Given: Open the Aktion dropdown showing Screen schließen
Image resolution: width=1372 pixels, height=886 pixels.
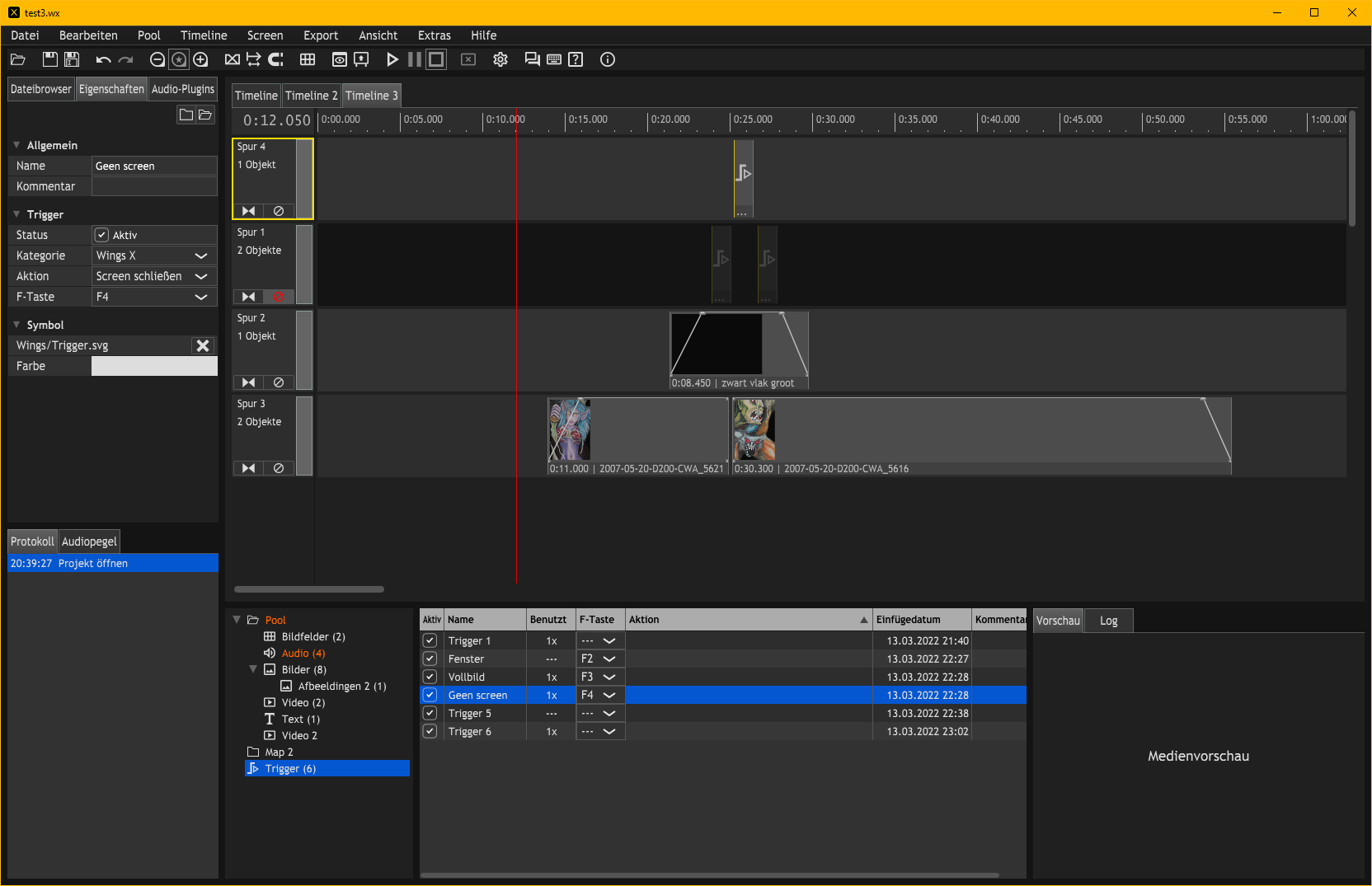Looking at the screenshot, I should pos(154,276).
